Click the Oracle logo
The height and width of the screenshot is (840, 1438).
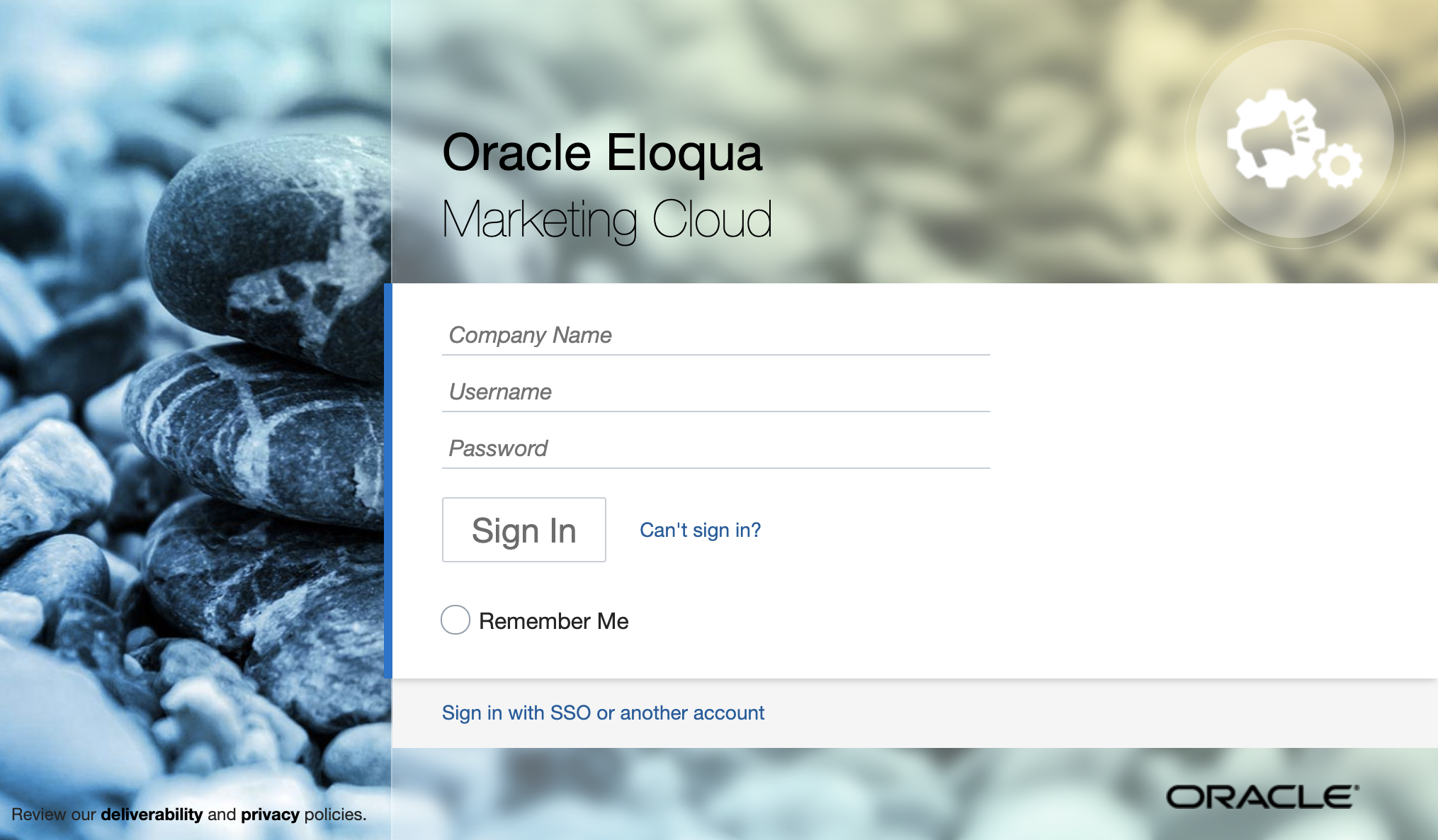click(x=1262, y=797)
